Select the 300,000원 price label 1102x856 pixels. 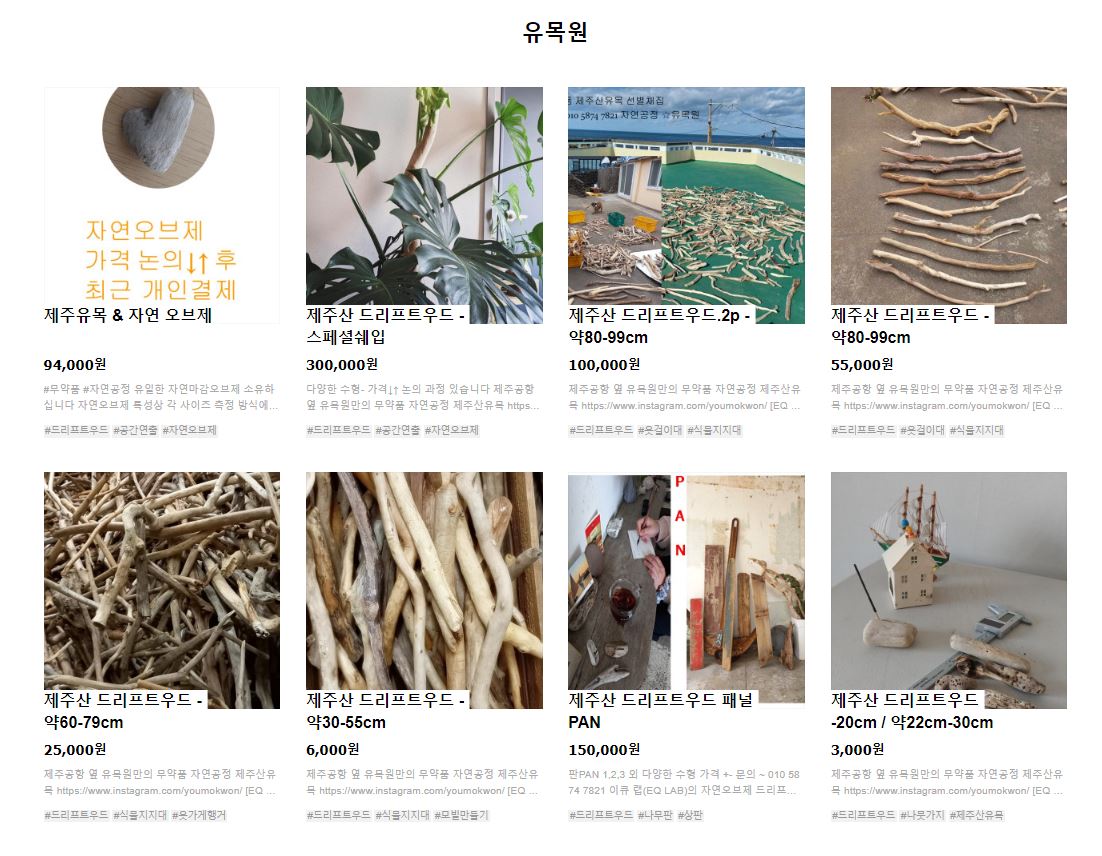click(x=342, y=365)
